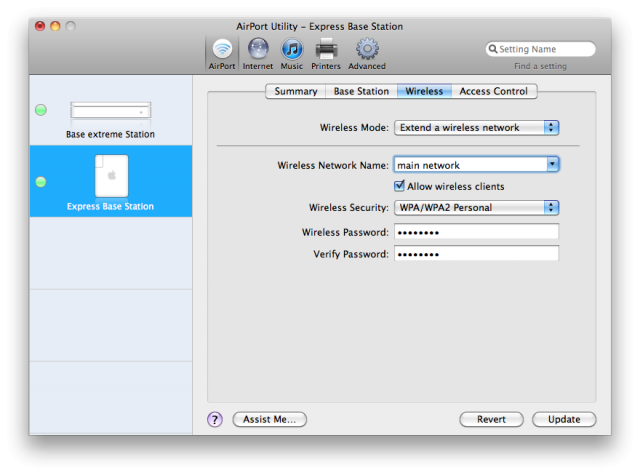The width and height of the screenshot is (640, 475).
Task: Click green status light of Express Base Station
Action: coord(41,182)
